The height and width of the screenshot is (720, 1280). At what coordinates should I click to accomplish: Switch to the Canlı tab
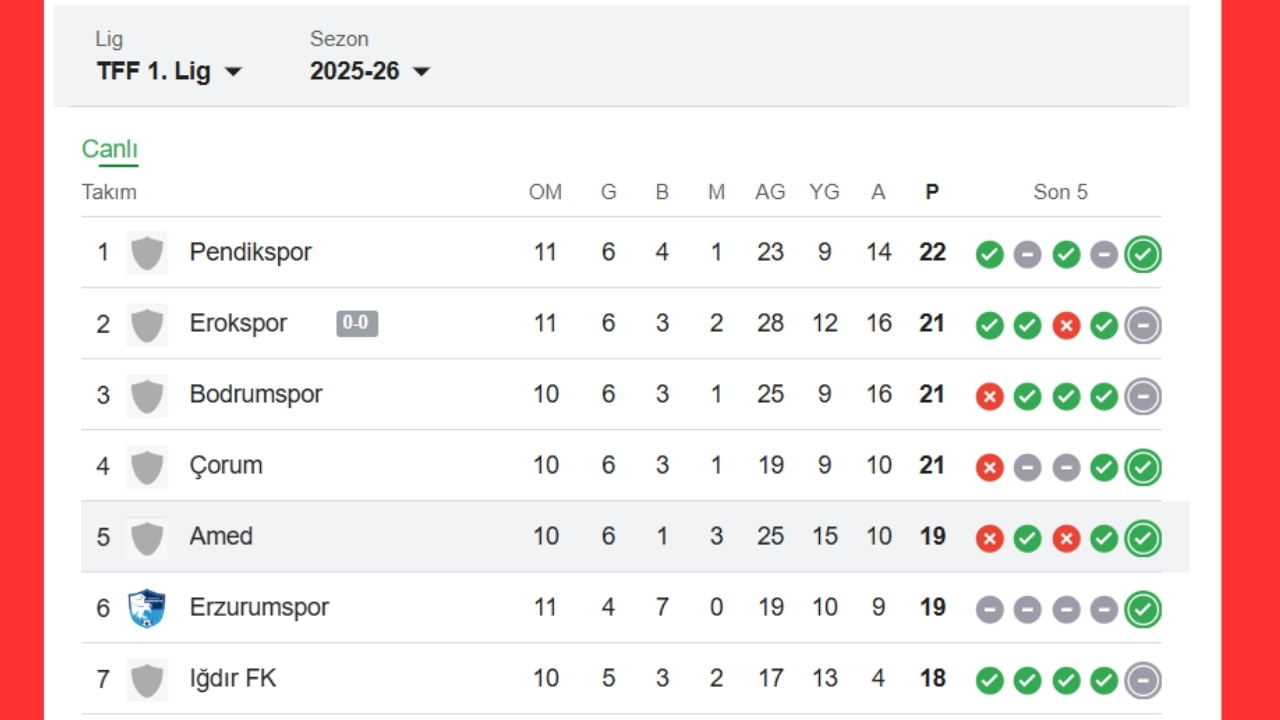(109, 149)
